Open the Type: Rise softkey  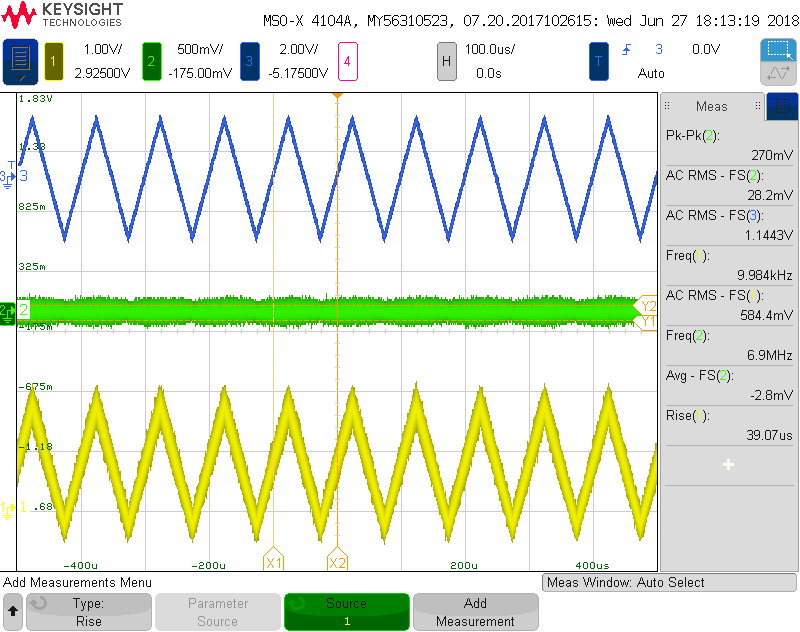89,612
